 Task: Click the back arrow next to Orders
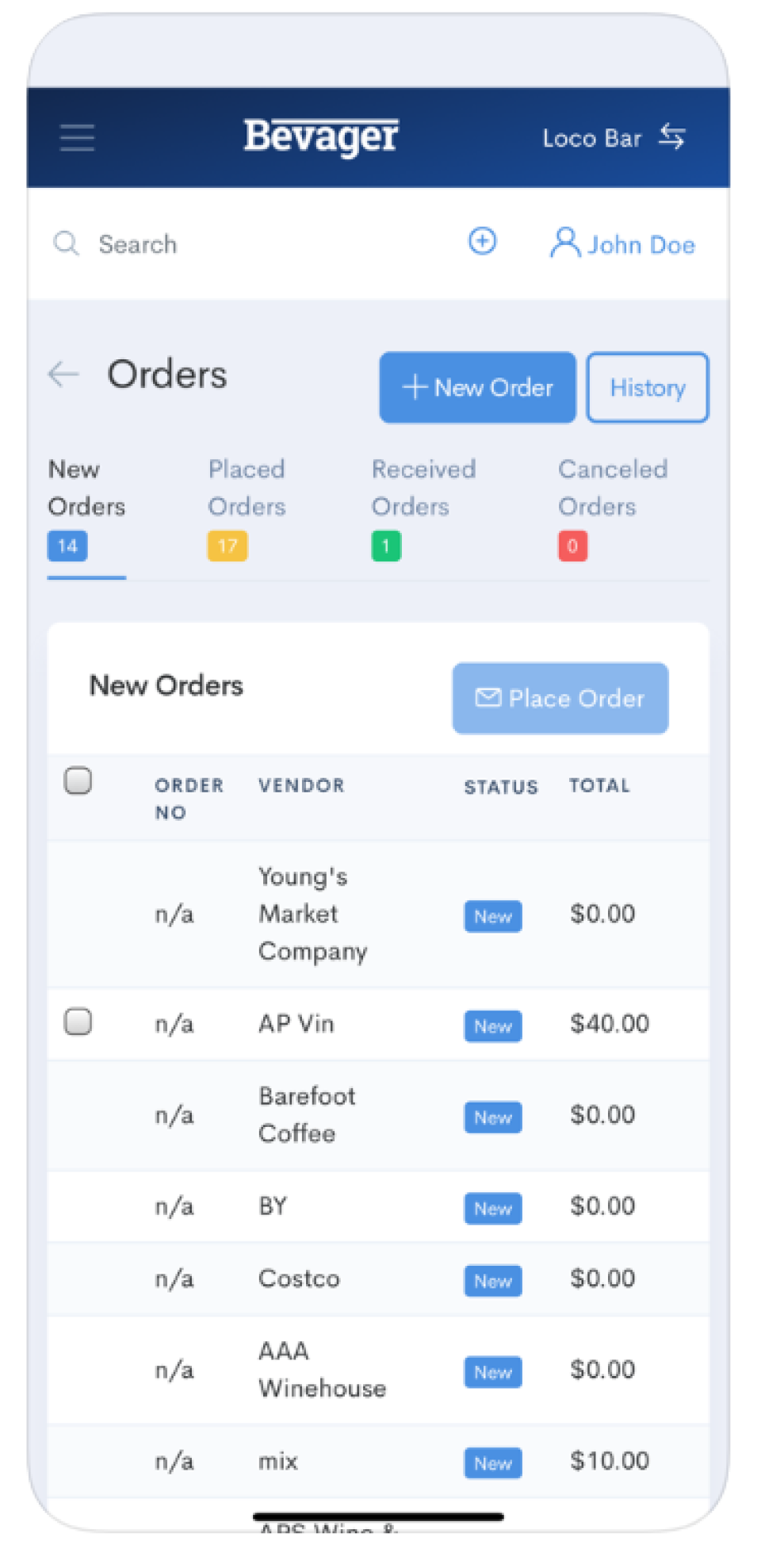coord(63,374)
